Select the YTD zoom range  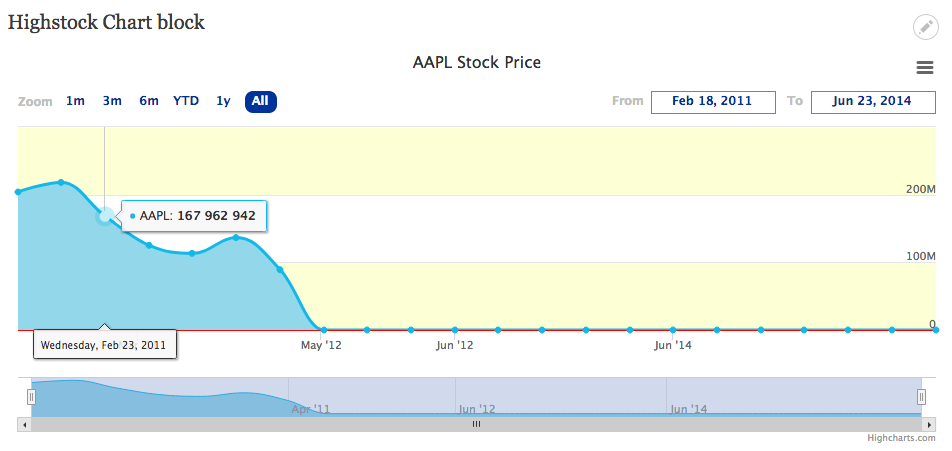[x=186, y=101]
